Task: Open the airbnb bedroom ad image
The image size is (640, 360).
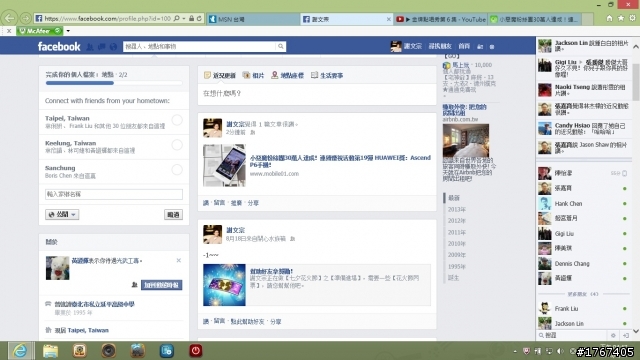Action: (466, 141)
